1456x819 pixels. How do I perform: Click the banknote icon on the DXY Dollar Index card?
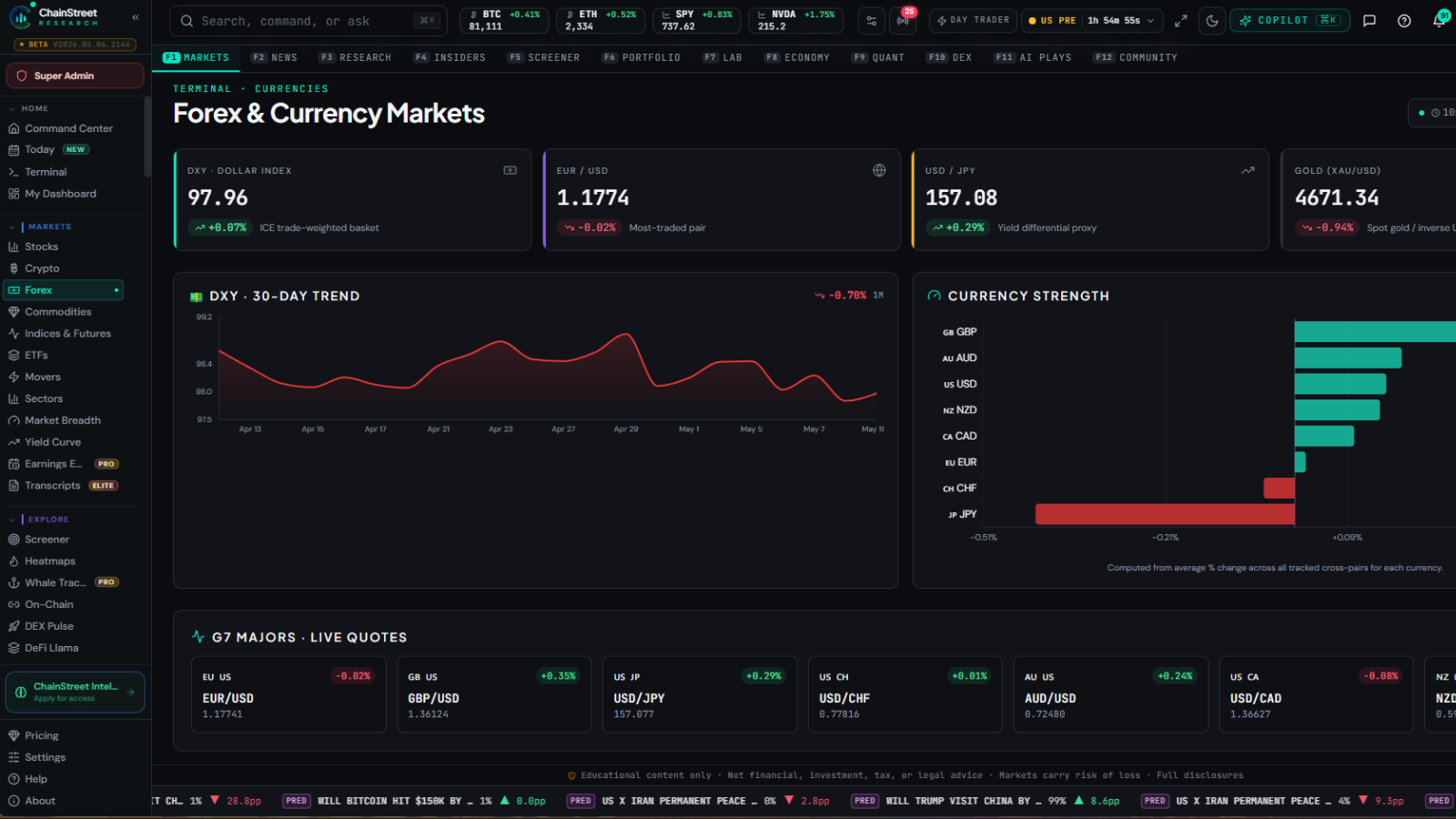[x=510, y=170]
